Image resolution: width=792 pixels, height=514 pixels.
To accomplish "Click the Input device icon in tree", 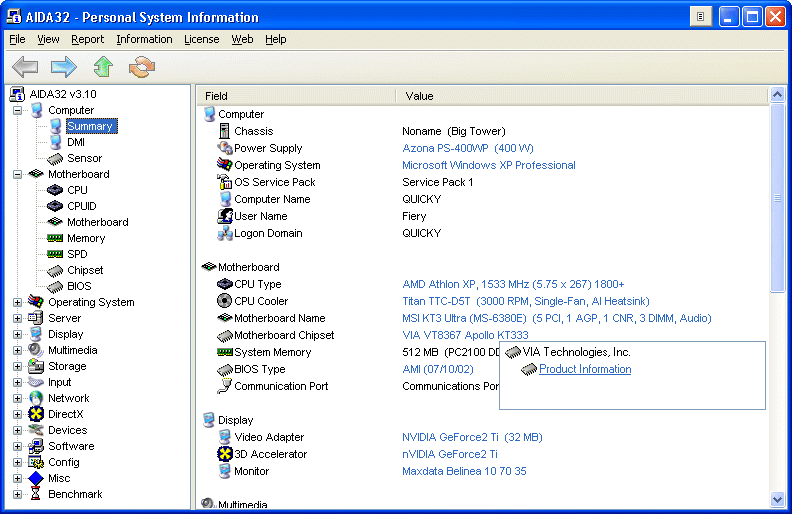I will [36, 382].
